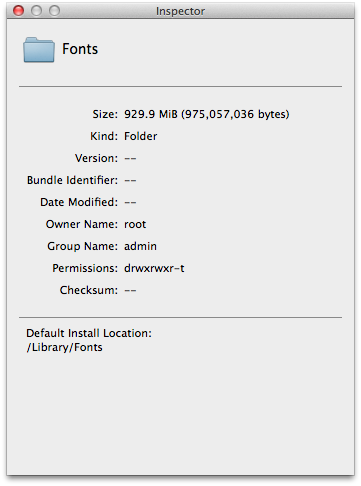Select the Fonts folder name heading

point(80,49)
